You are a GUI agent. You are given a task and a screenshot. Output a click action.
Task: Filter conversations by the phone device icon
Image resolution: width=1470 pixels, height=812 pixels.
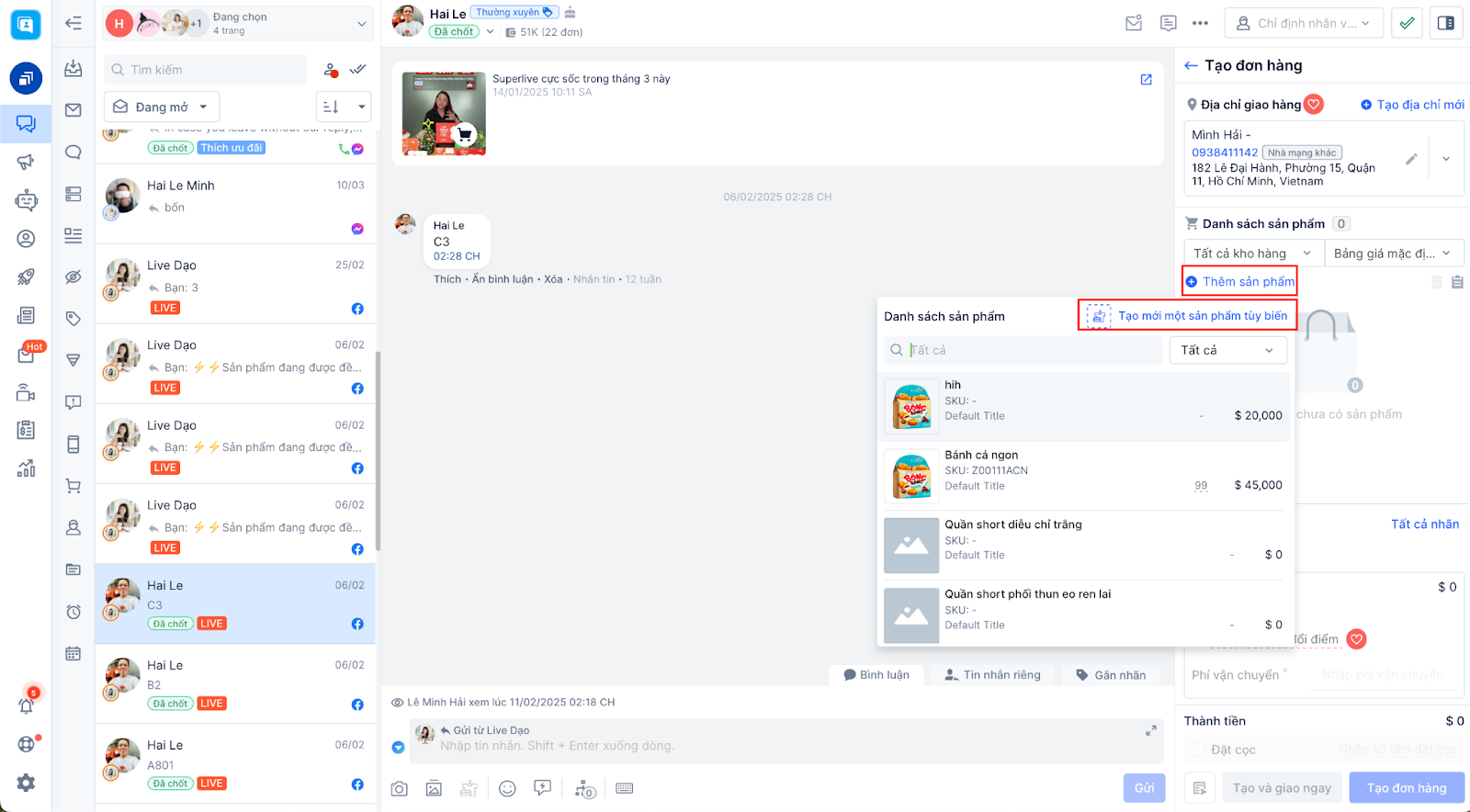coord(73,445)
